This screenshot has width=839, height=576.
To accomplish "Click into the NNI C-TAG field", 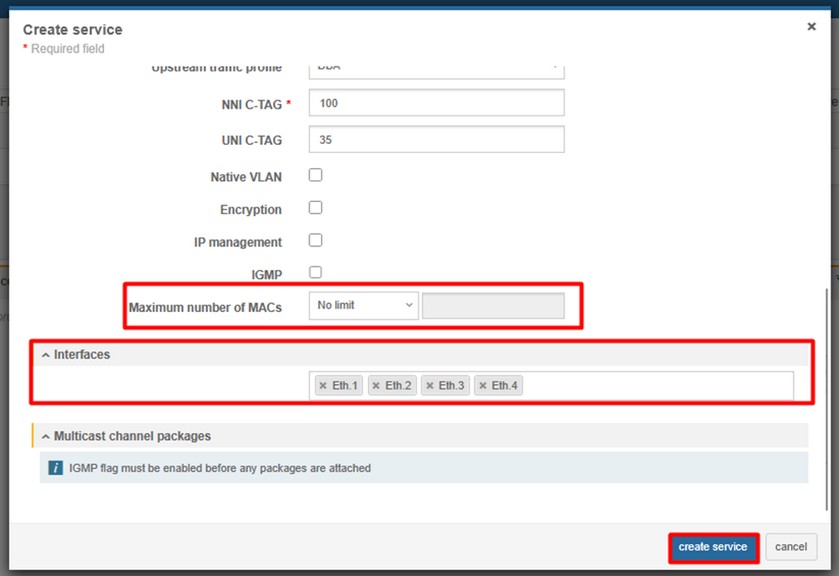I will [x=436, y=103].
